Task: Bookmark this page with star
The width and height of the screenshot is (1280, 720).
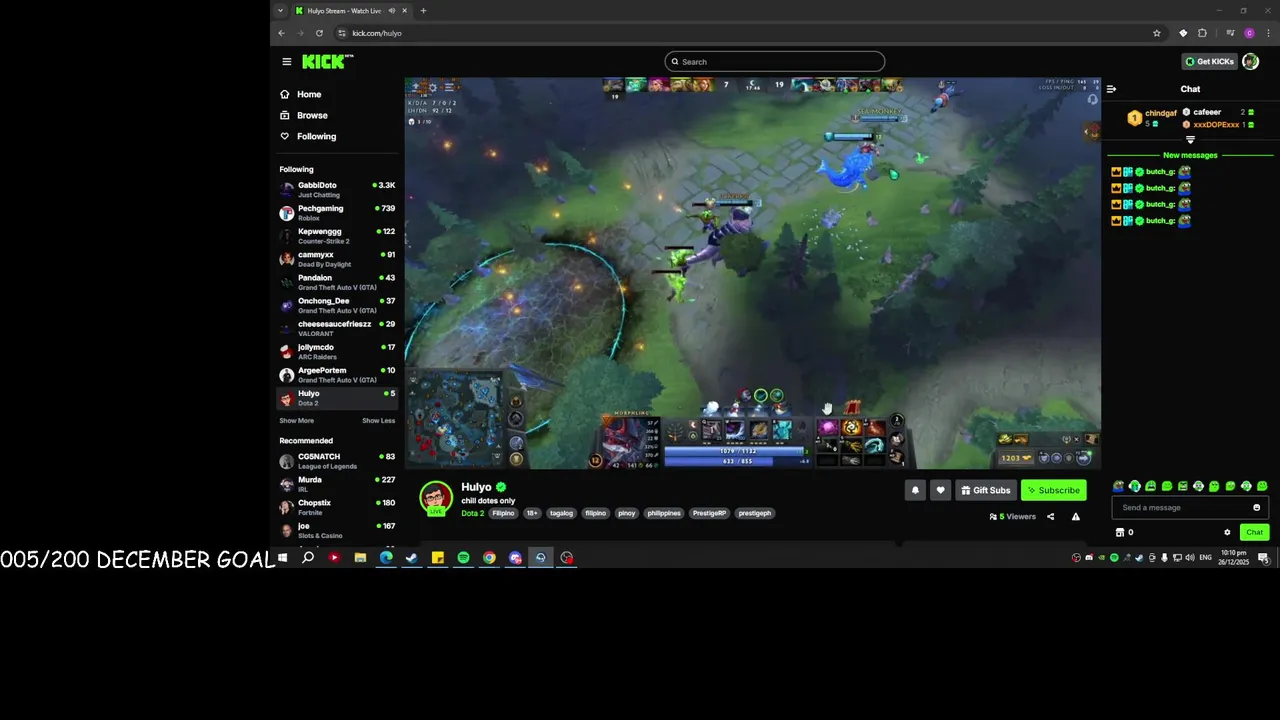Action: tap(1157, 33)
